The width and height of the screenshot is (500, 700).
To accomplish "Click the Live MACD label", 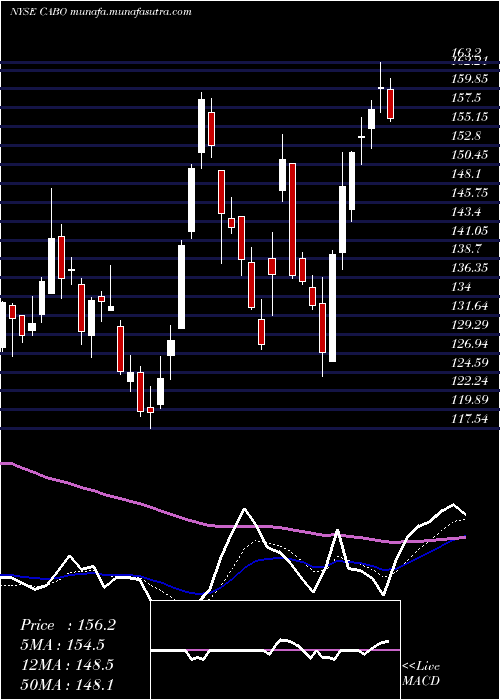I will (421, 674).
